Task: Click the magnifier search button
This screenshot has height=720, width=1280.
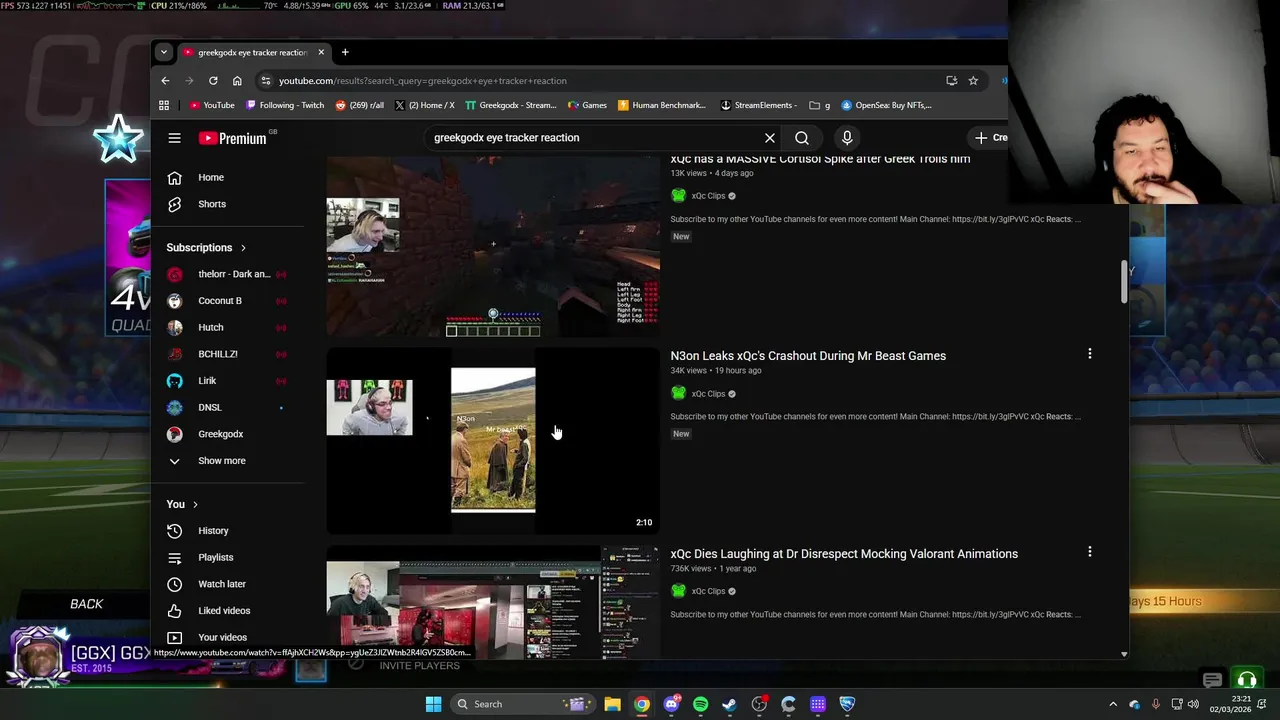Action: point(802,138)
